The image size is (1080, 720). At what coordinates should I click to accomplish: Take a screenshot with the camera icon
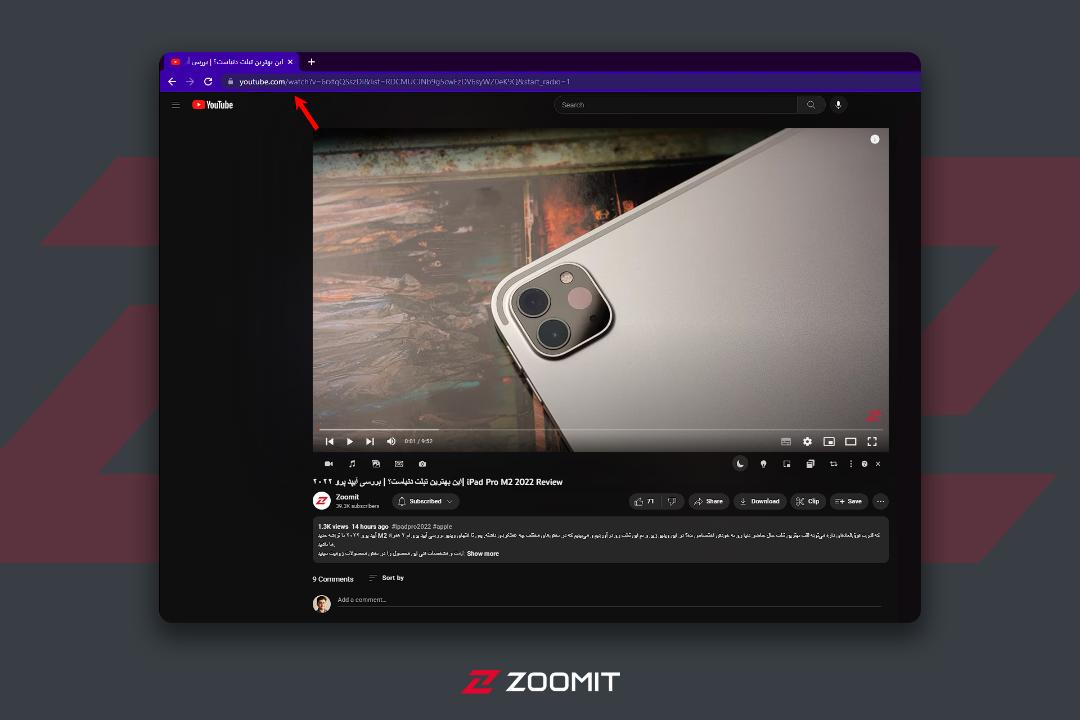[422, 464]
